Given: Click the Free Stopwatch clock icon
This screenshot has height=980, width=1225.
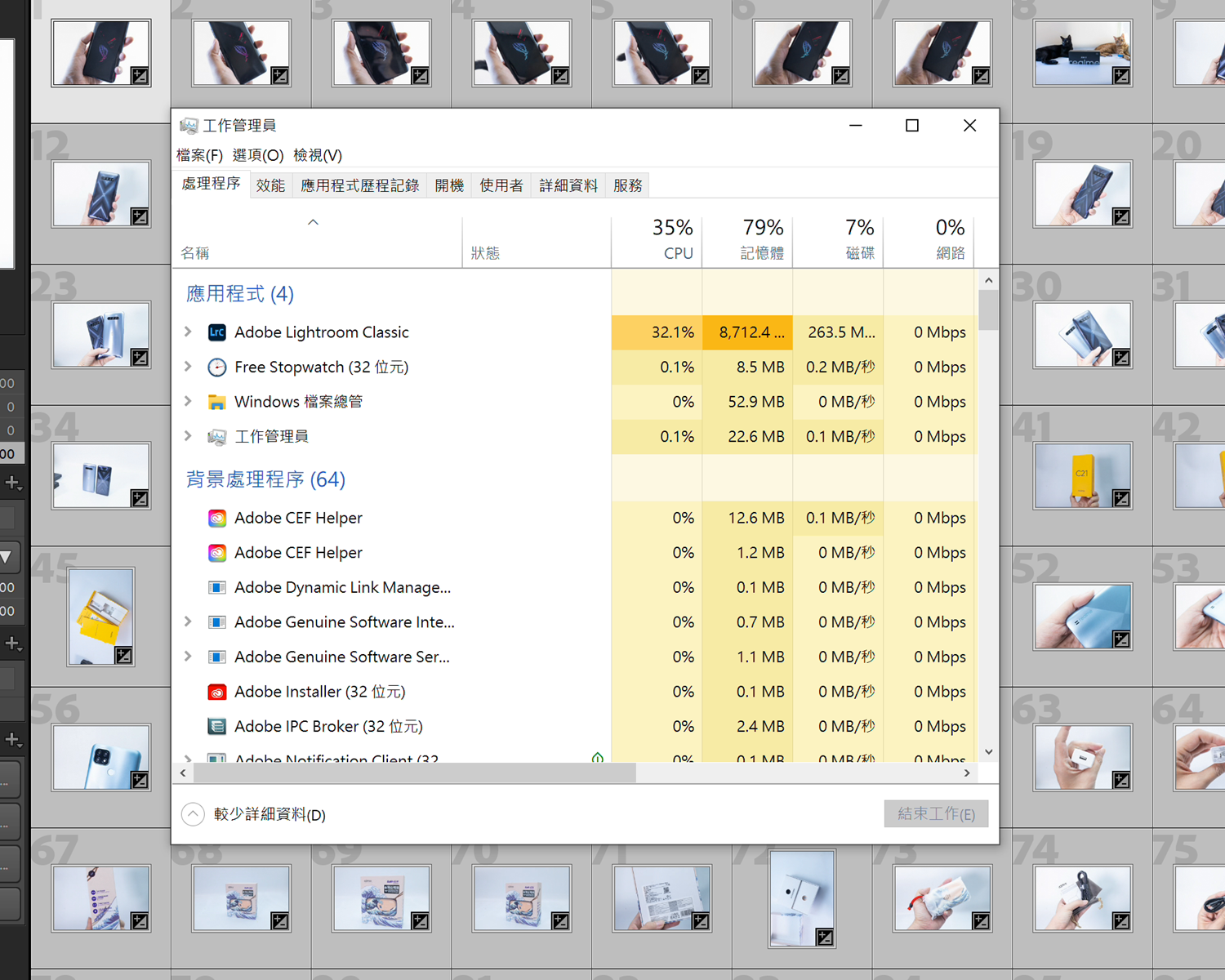Looking at the screenshot, I should click(x=216, y=367).
